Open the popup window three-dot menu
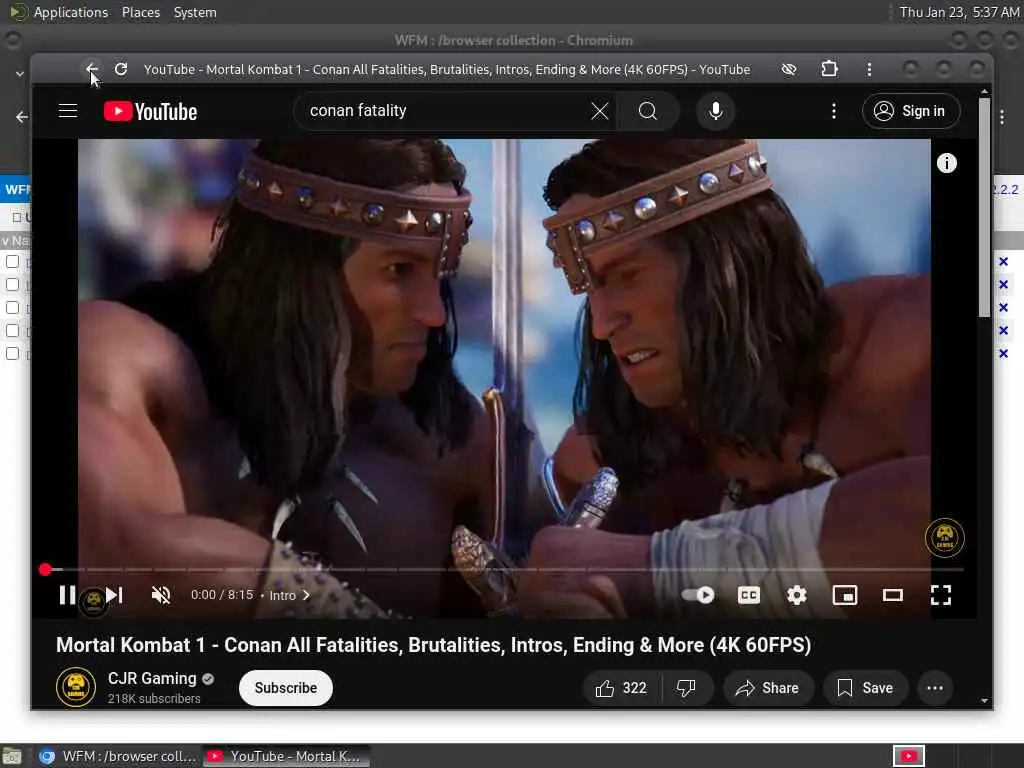 click(869, 69)
